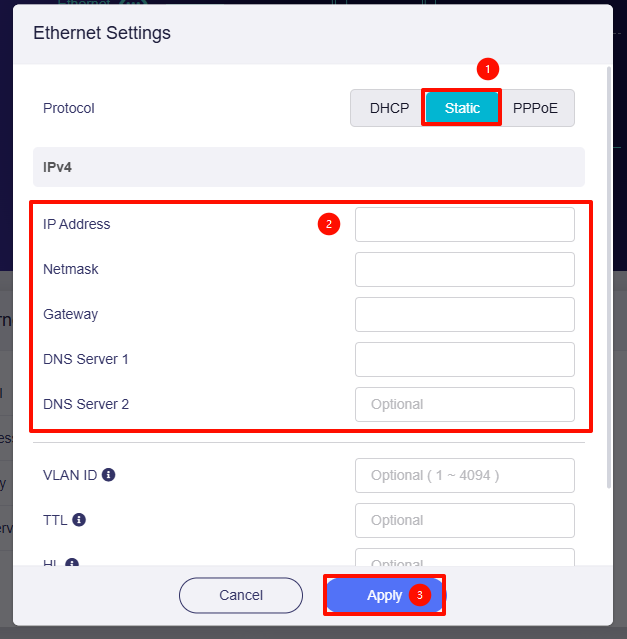This screenshot has width=627, height=639.
Task: Click the red step 1 badge
Action: point(487,69)
